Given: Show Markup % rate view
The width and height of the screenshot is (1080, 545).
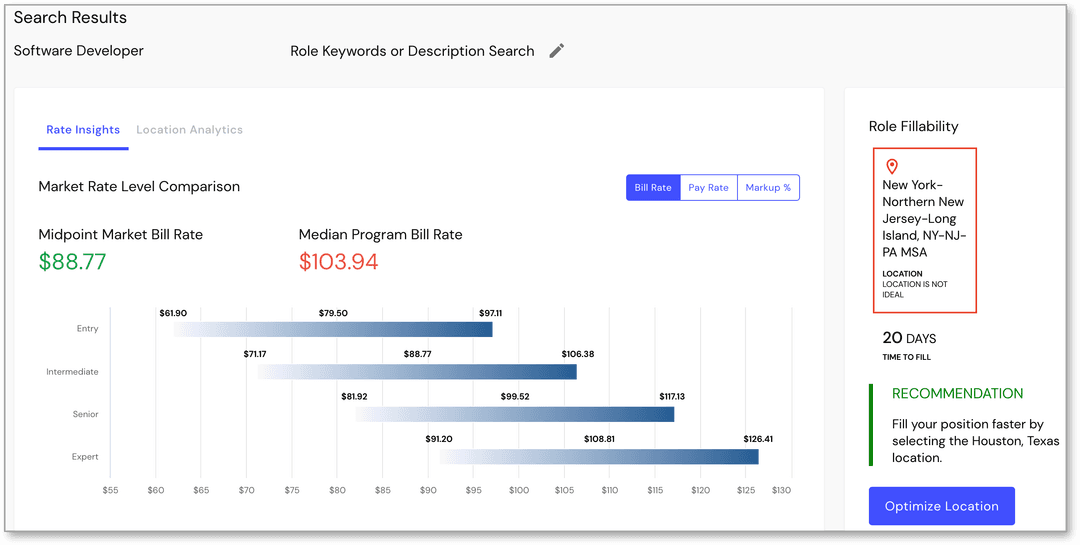Looking at the screenshot, I should 768,188.
